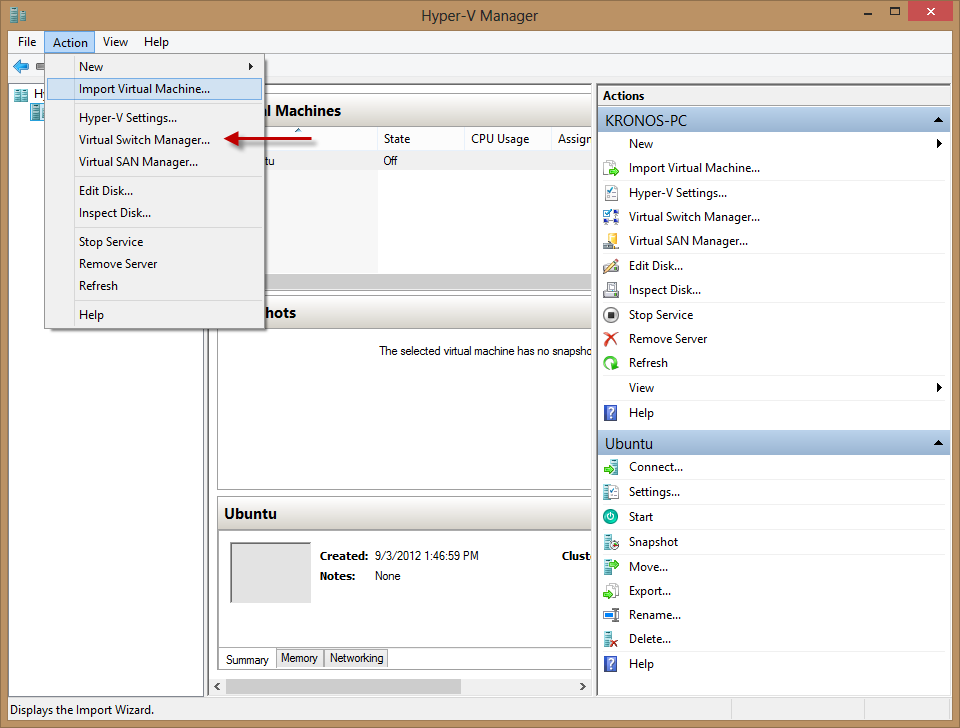Click the red Remove Server icon
Screen dimensions: 960x728
(x=611, y=339)
